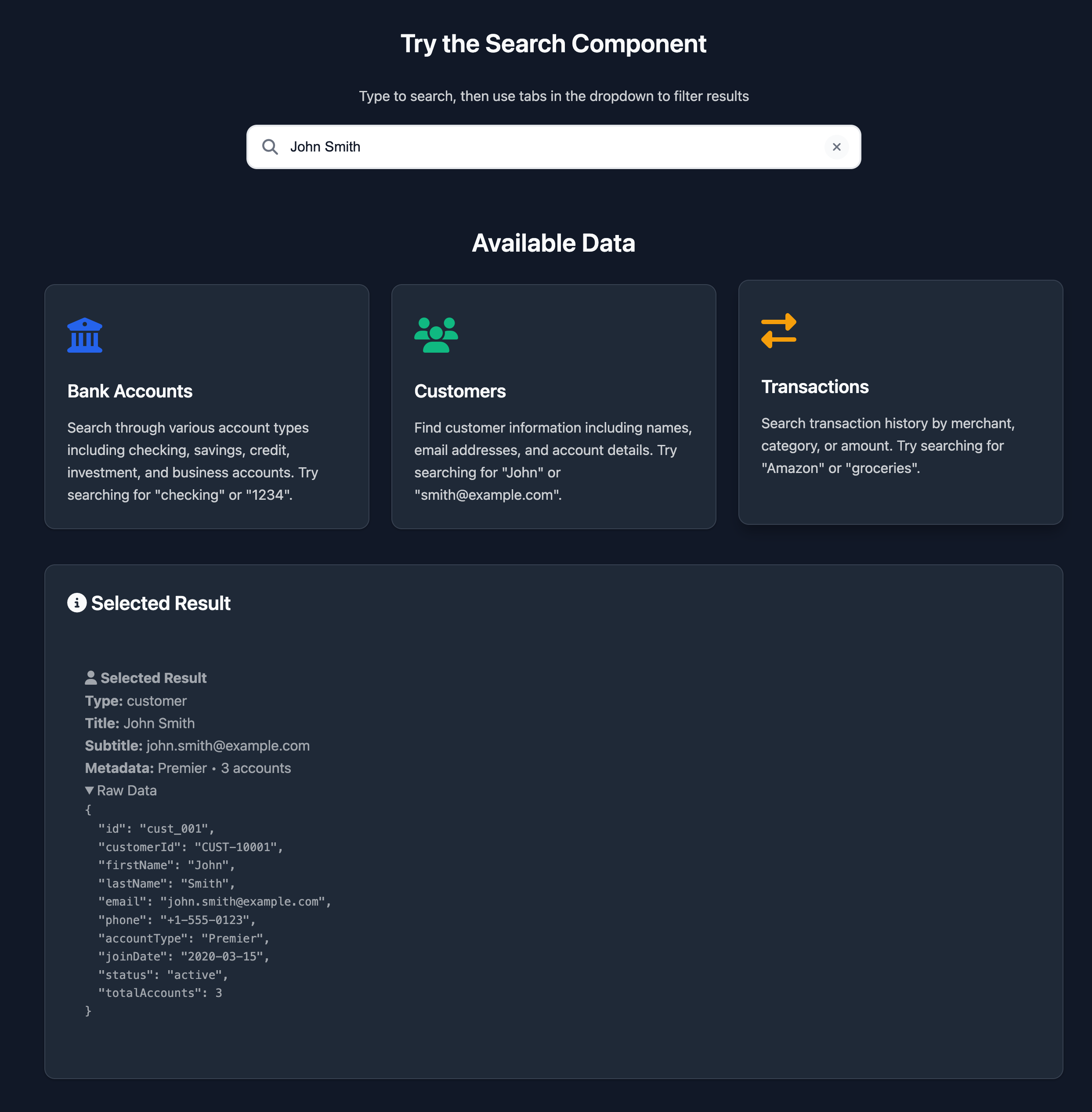Click the raw JSON data block
Viewport: 1092px width, 1112px height.
pyautogui.click(x=206, y=911)
